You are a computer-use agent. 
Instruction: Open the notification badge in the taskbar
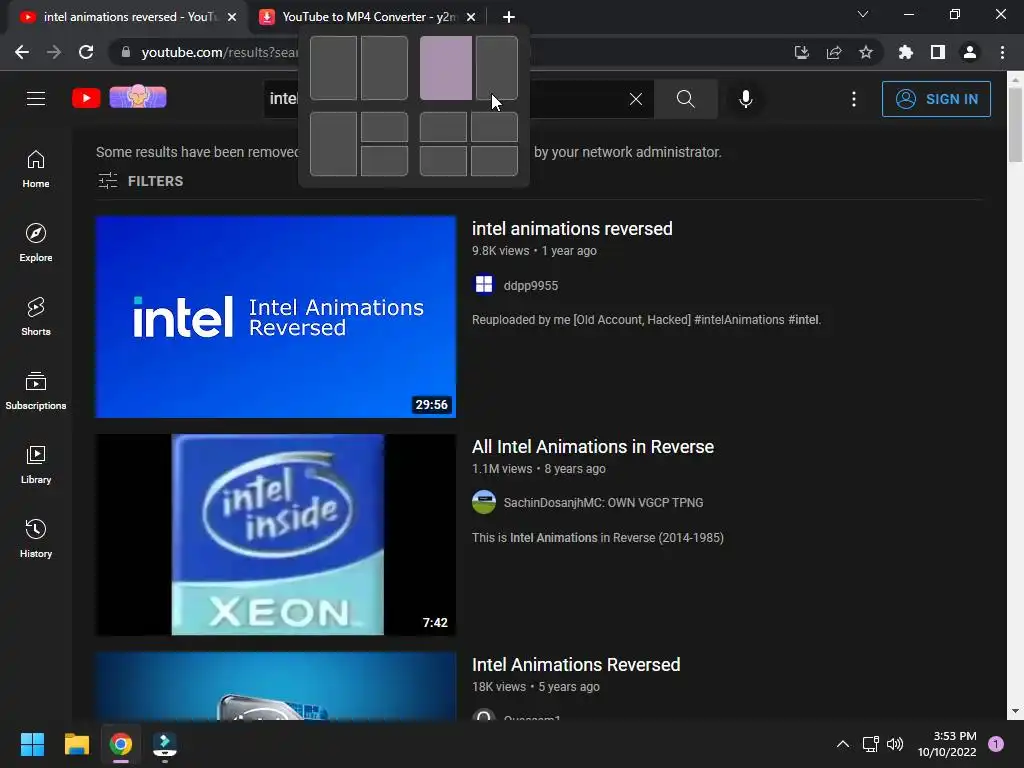(x=996, y=744)
